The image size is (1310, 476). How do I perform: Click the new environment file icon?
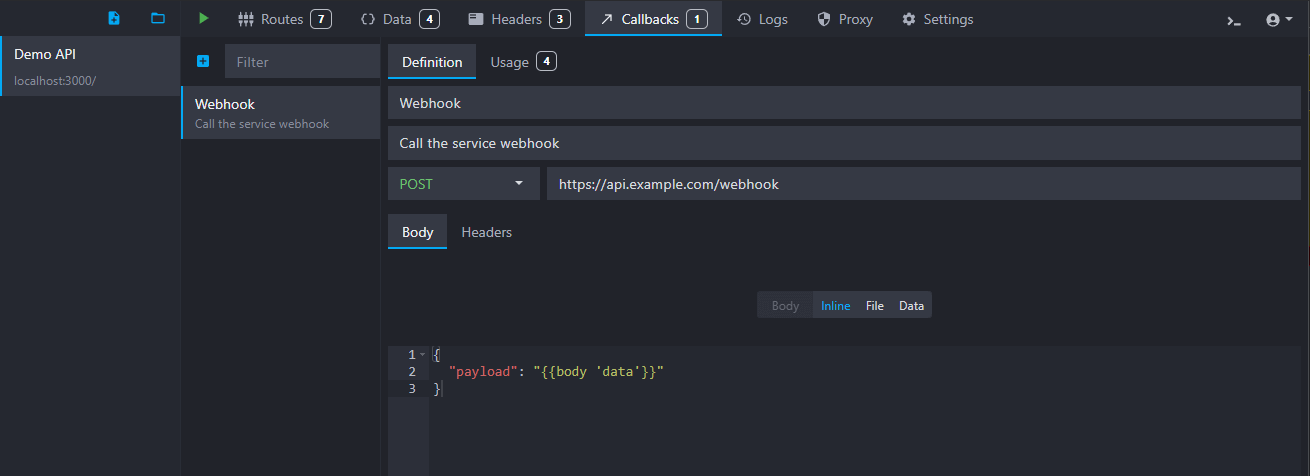[x=114, y=19]
